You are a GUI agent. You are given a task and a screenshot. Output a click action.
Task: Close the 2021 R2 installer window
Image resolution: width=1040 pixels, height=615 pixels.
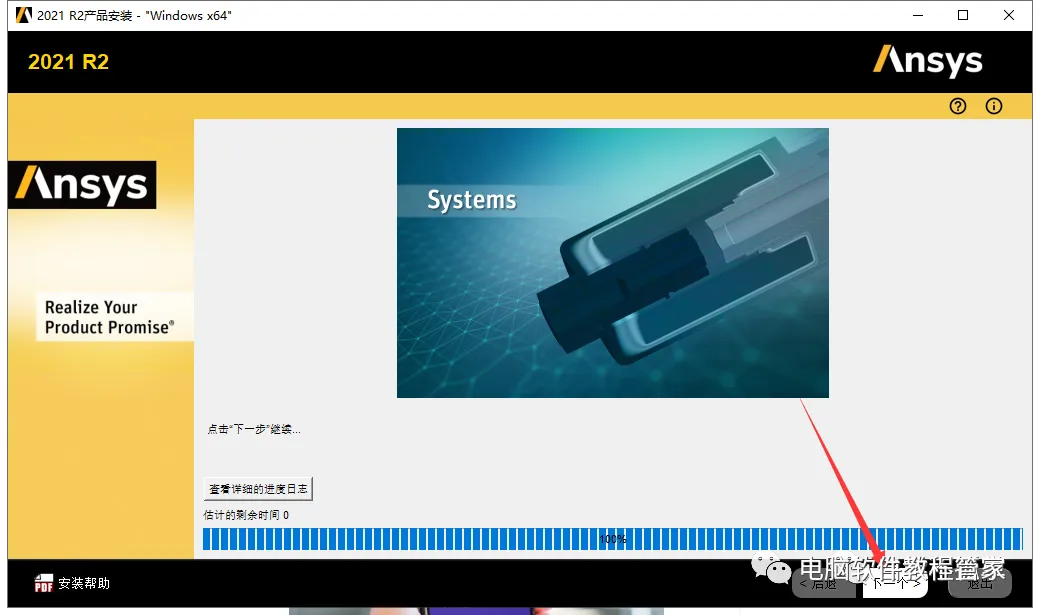tap(1009, 15)
